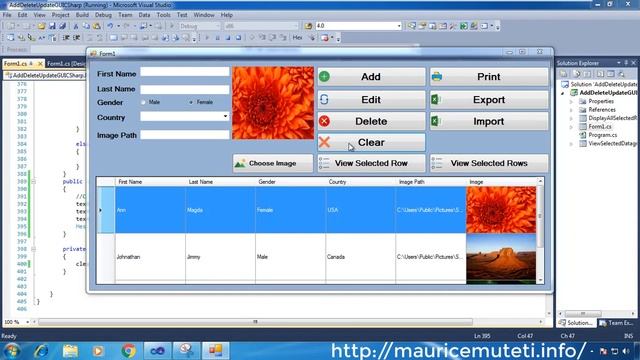Screen dimensions: 640x360
Task: Click the Save All toolbar icon
Action: pyautogui.click(x=62, y=26)
